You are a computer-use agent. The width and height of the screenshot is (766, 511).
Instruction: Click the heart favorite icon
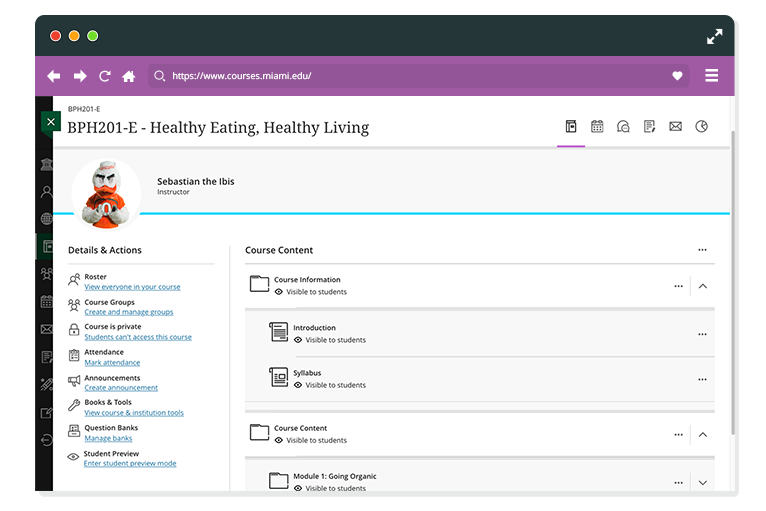(677, 76)
